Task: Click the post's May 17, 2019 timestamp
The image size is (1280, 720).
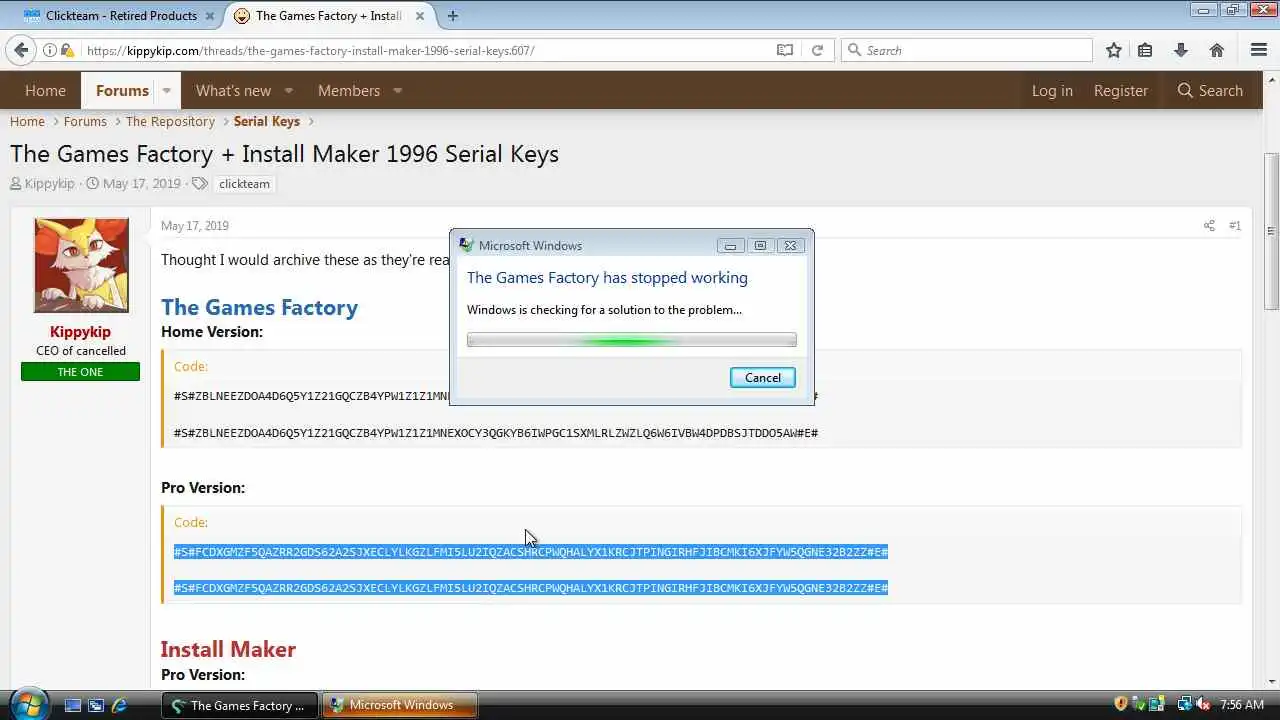Action: (195, 226)
